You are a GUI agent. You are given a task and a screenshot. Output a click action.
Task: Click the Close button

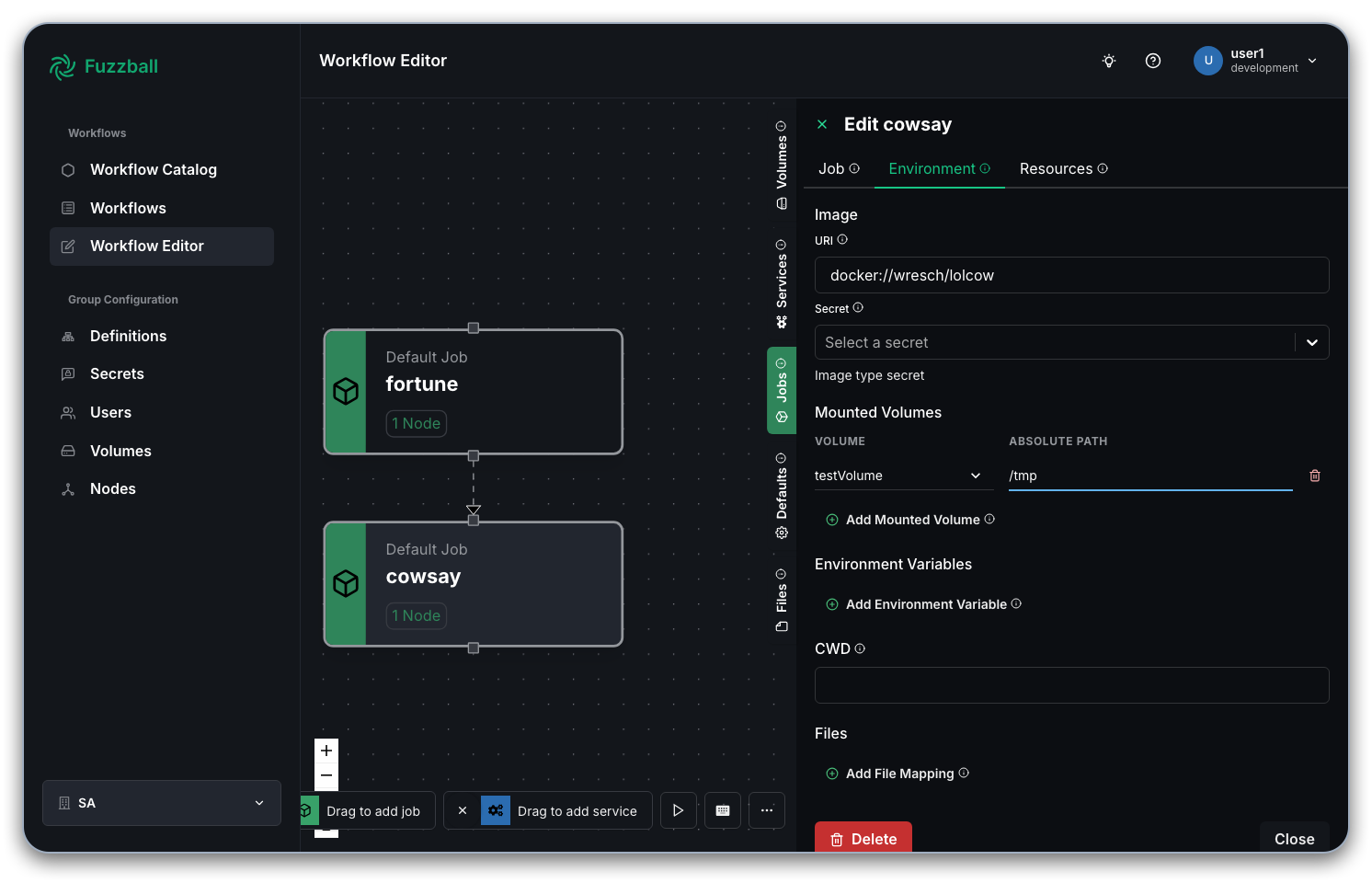[1295, 838]
